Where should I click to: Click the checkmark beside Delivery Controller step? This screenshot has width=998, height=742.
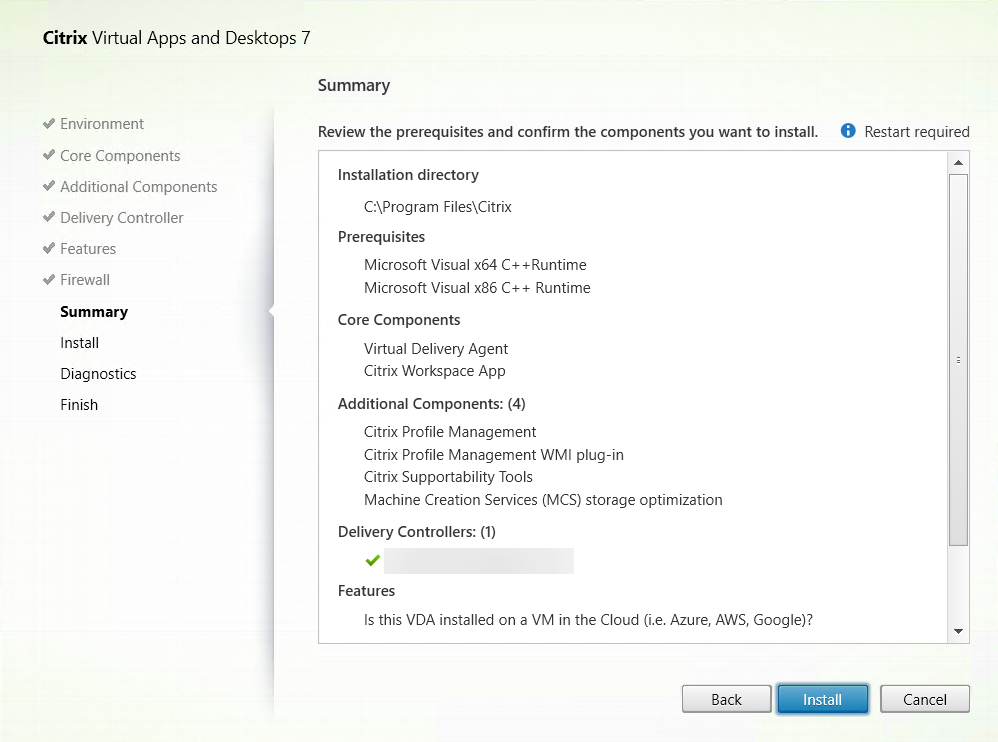pos(49,217)
